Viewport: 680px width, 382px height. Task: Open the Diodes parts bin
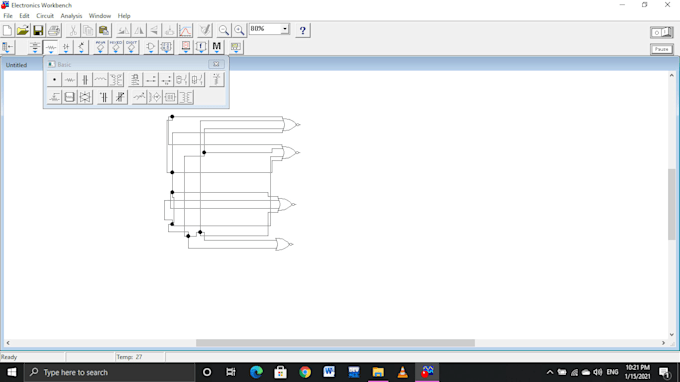66,47
